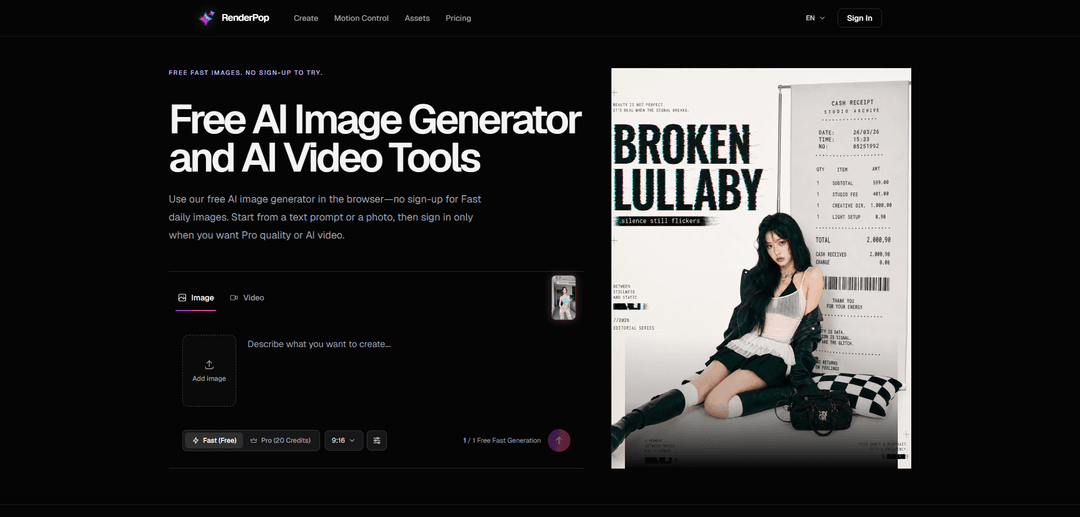This screenshot has width=1080, height=517.
Task: Open the advanced settings sliders icon
Action: pyautogui.click(x=377, y=441)
